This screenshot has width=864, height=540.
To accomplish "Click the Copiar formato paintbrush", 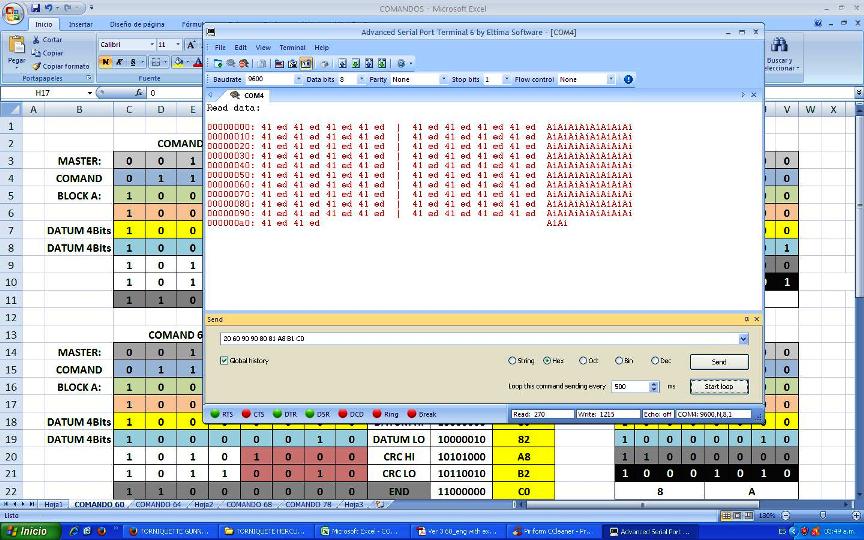I will point(36,66).
